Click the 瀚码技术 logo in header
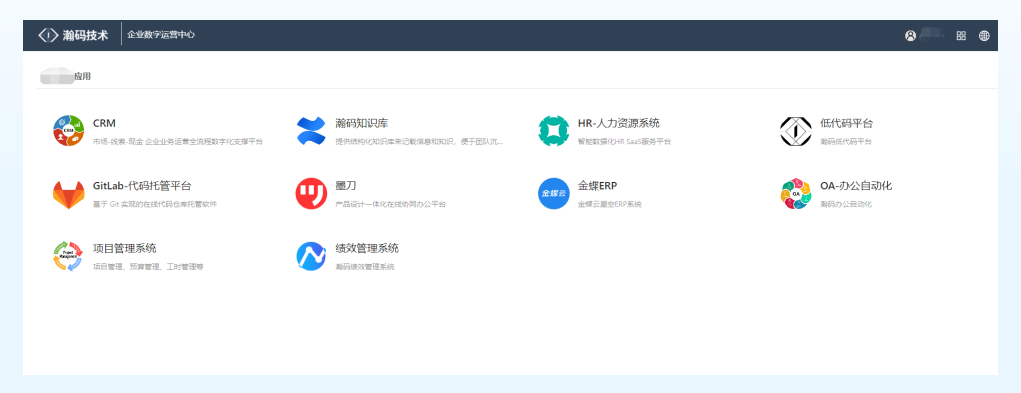Viewport: 1021px width, 393px height. point(73,35)
